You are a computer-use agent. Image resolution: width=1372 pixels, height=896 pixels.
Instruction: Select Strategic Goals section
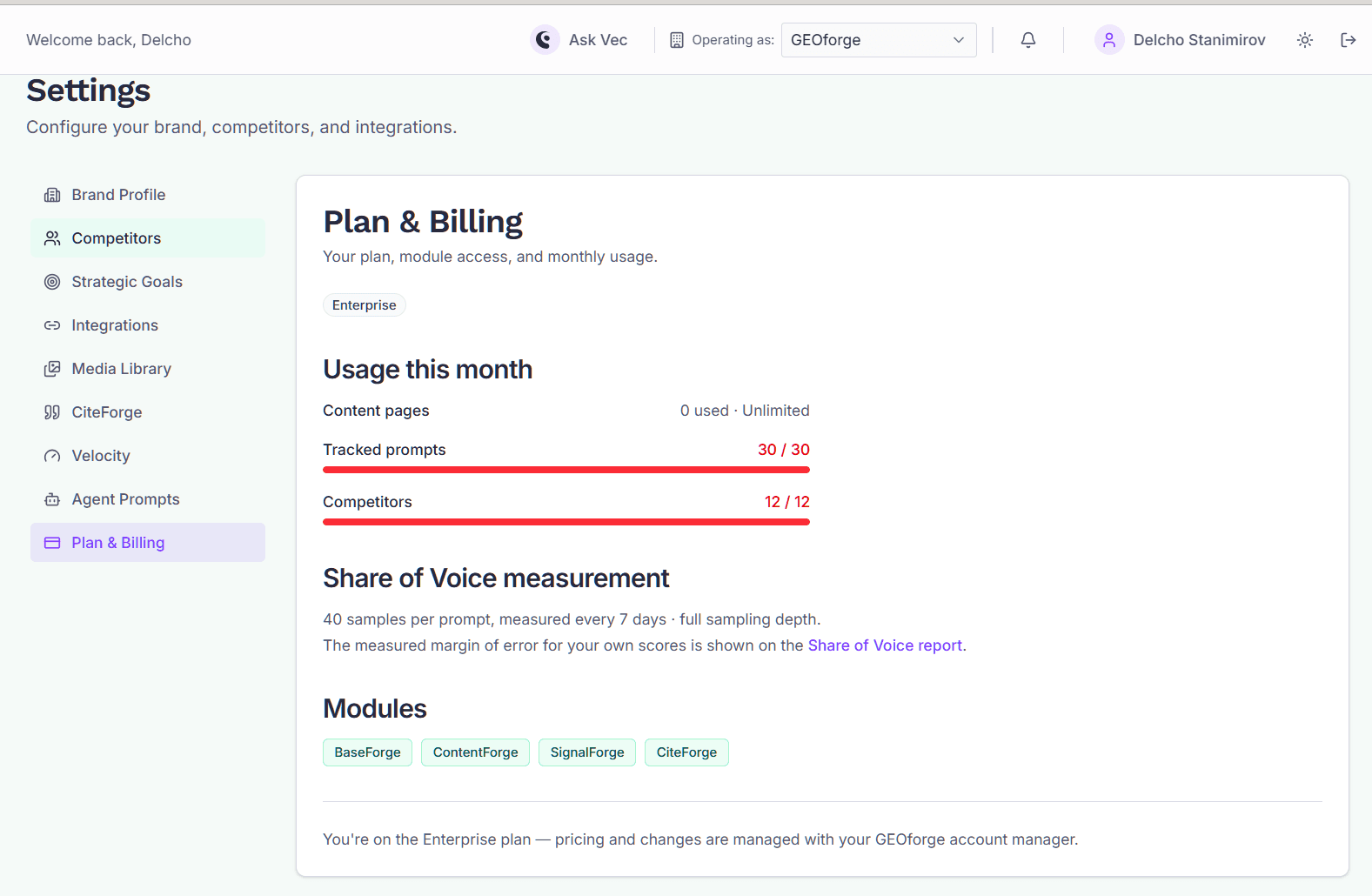[x=148, y=282]
